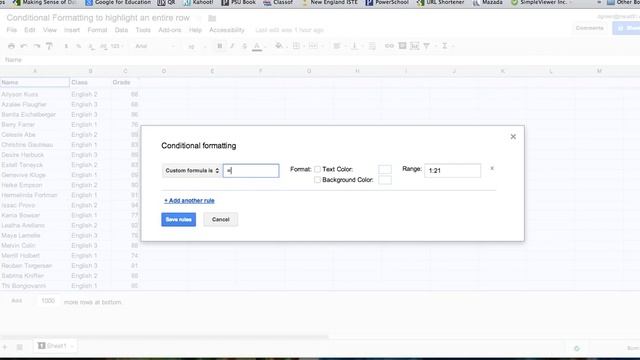The image size is (640, 360).
Task: Click the rows count field showing 1000
Action: [48, 301]
